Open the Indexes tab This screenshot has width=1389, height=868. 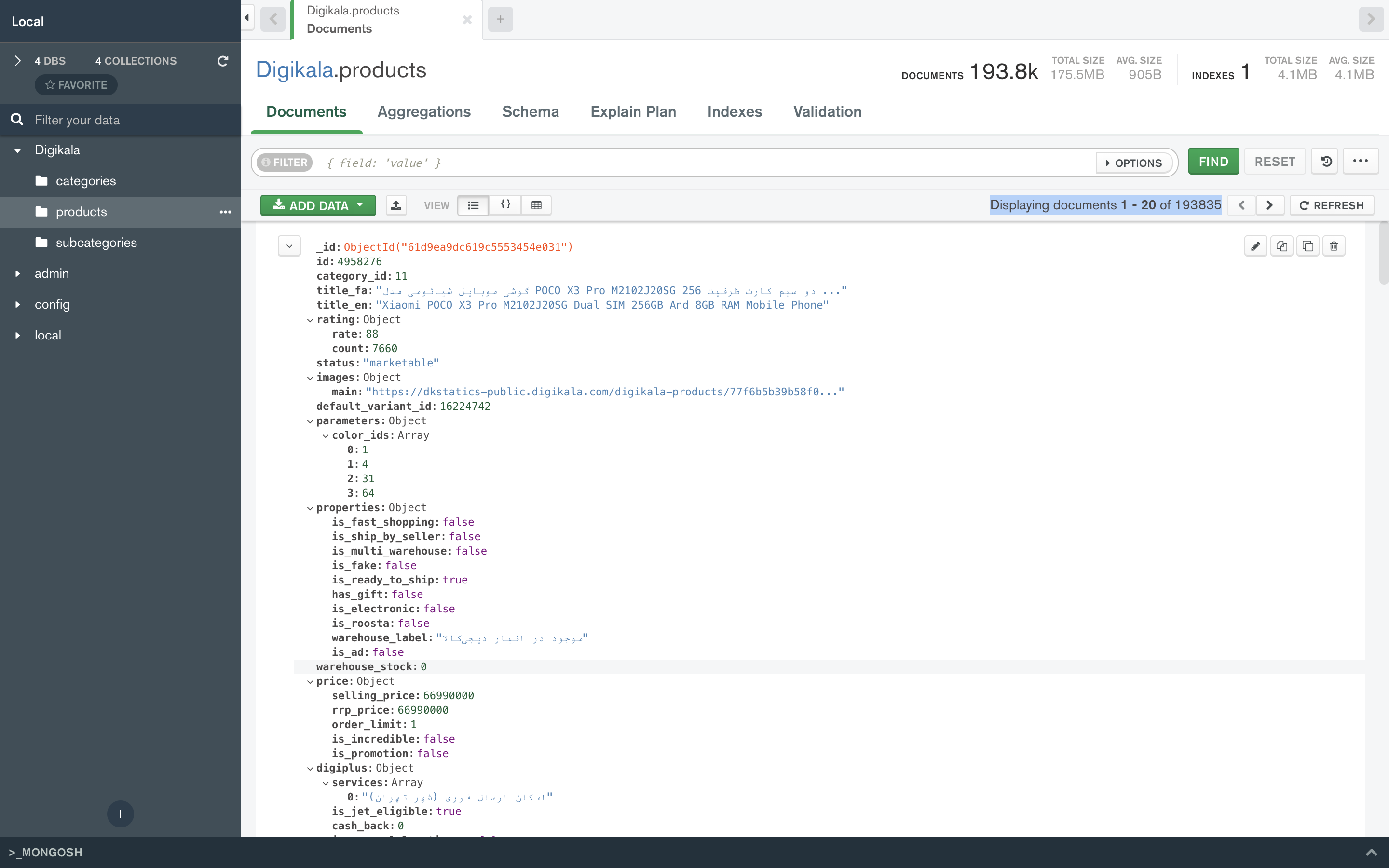click(x=735, y=111)
